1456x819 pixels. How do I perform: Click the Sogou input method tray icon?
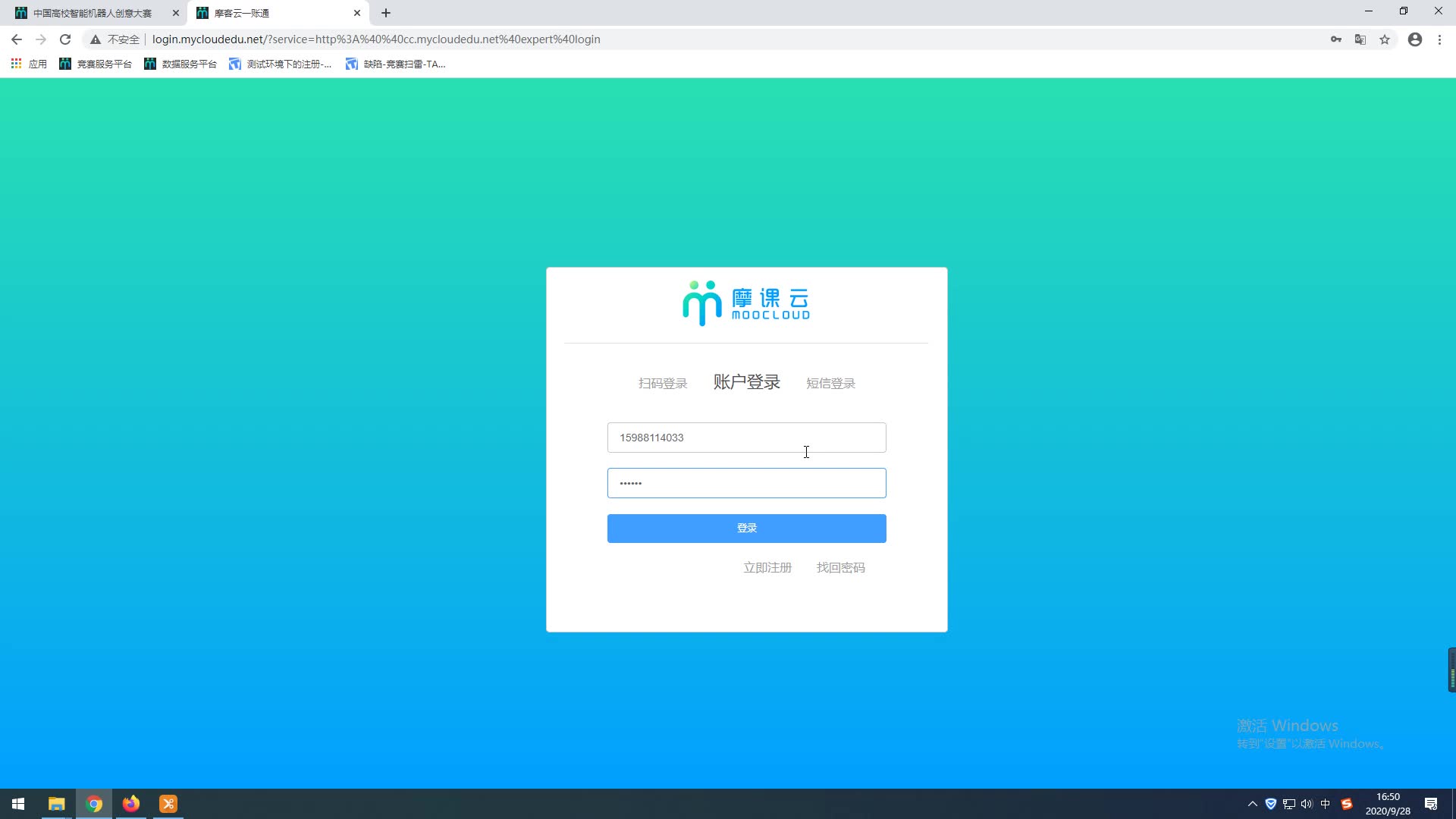pos(1347,804)
